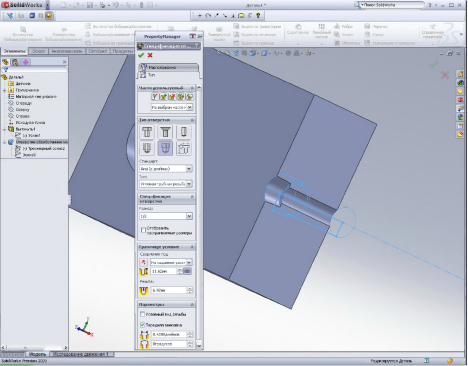Select the threaded hole feature in tree

pyautogui.click(x=36, y=142)
